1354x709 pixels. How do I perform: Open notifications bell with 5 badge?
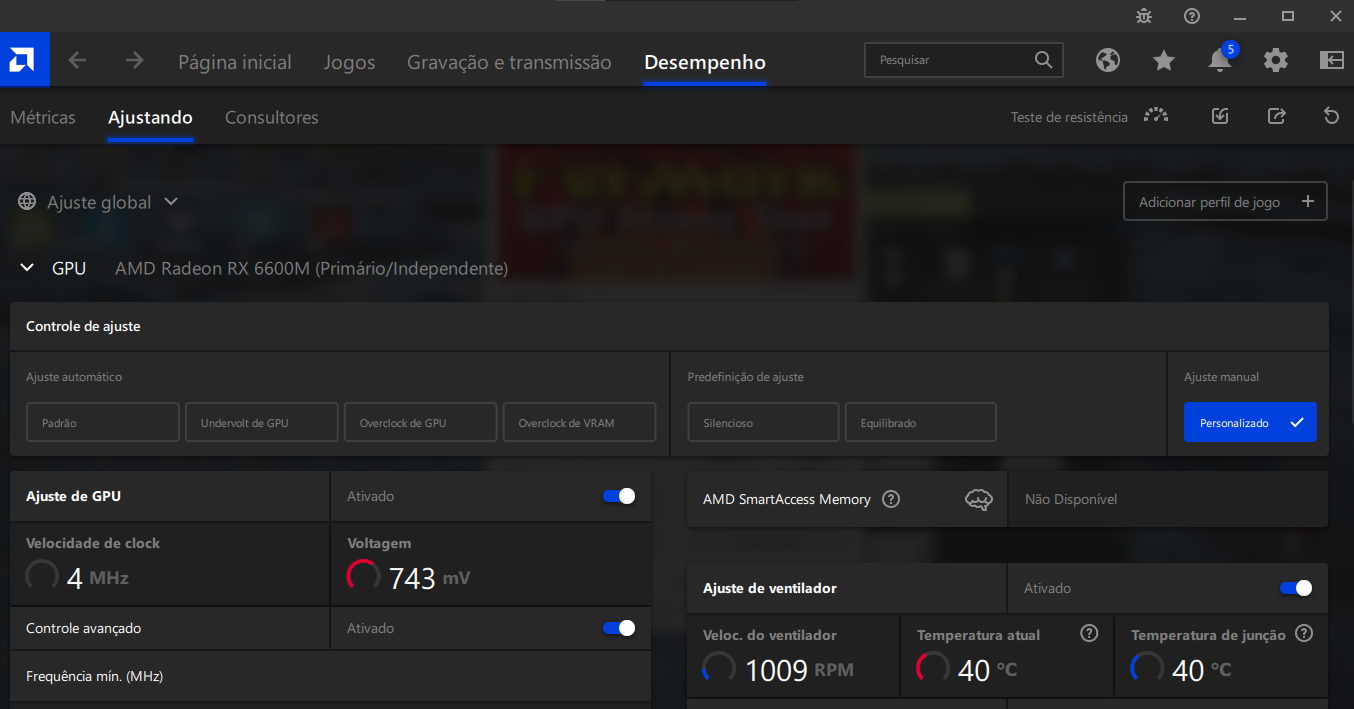tap(1221, 59)
